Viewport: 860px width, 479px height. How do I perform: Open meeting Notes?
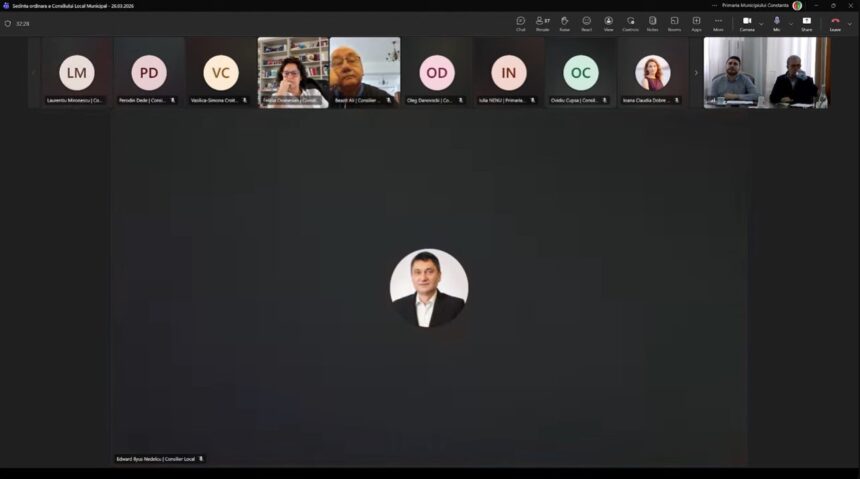coord(652,23)
